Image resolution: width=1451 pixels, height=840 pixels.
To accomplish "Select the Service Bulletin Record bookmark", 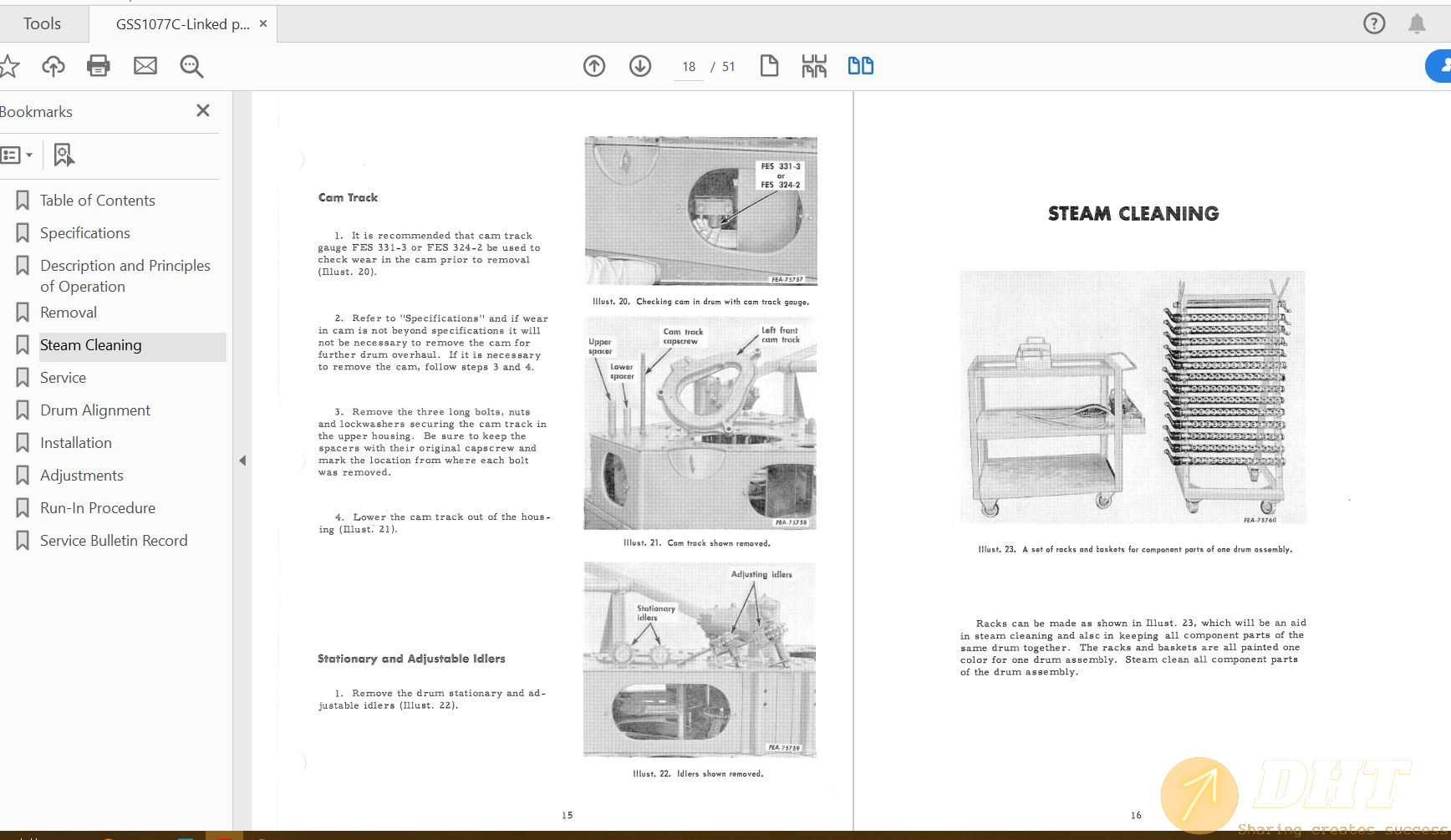I will (113, 540).
